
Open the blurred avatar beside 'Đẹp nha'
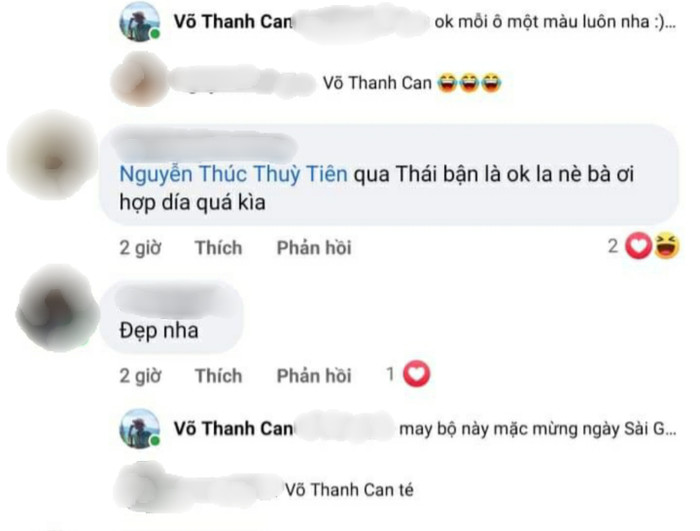coord(57,308)
